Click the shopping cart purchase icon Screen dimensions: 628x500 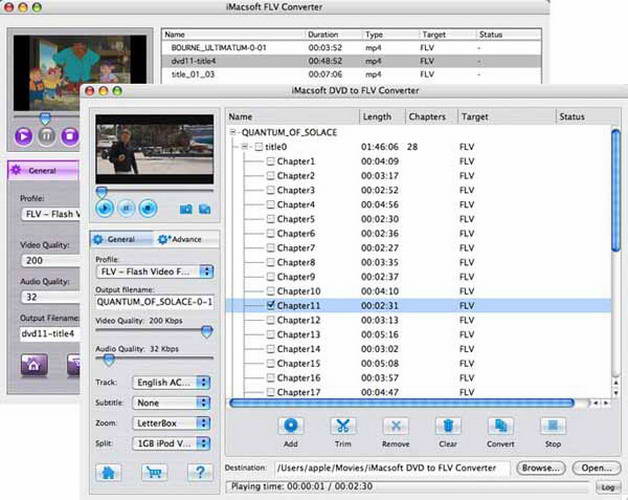point(152,471)
